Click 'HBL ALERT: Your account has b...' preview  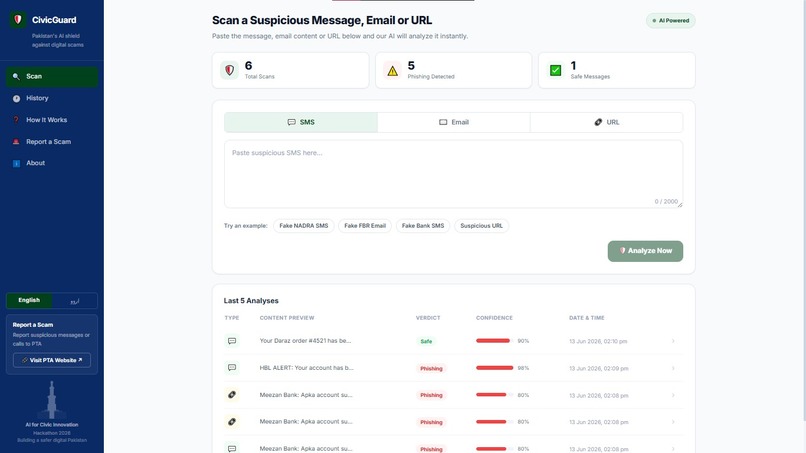(306, 368)
